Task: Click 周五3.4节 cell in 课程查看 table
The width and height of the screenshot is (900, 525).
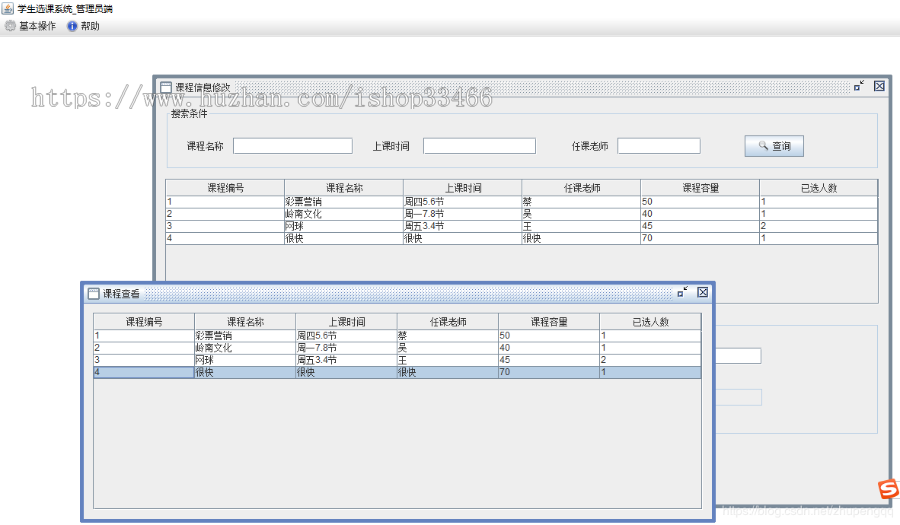Action: point(347,360)
